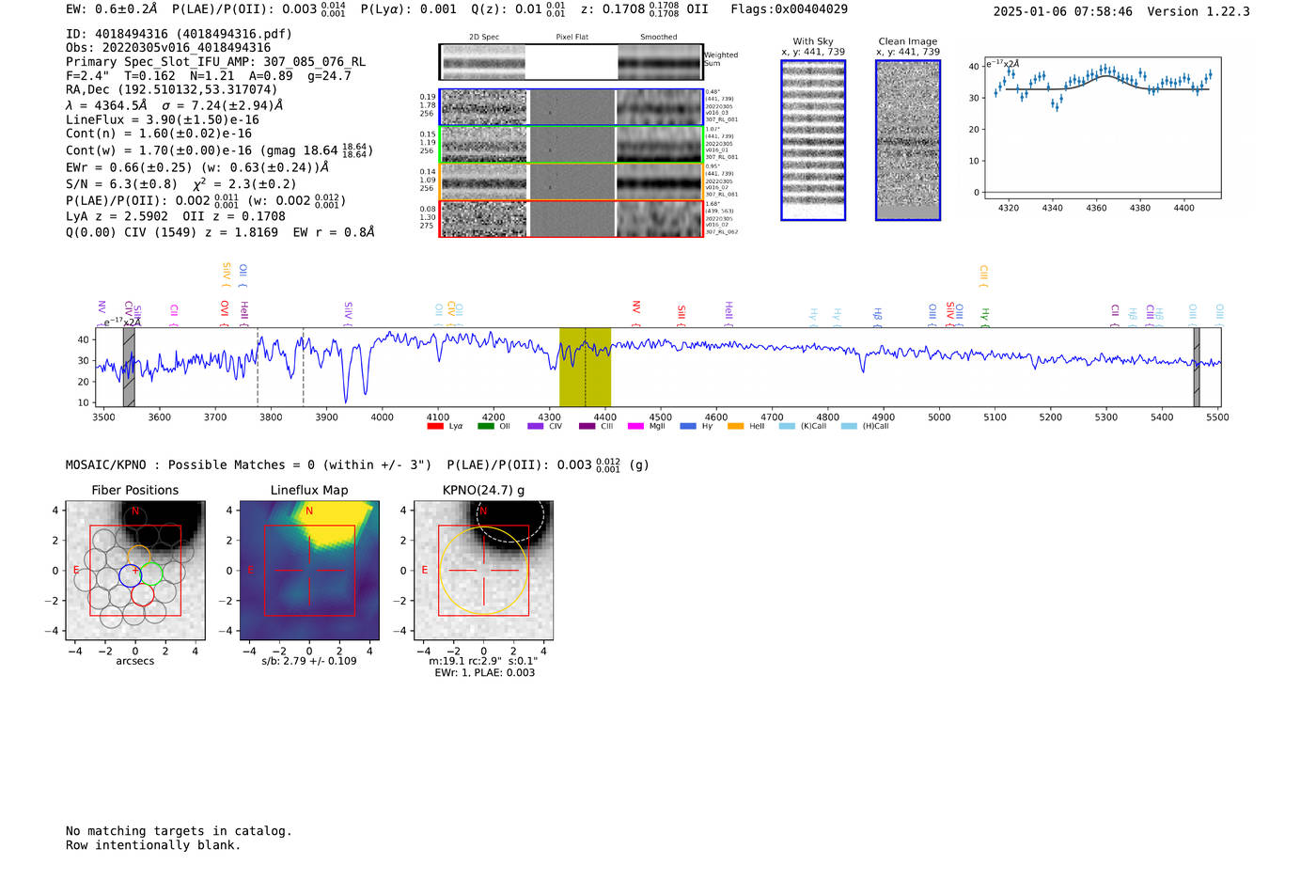Click the Flags:0x00404029 text
Viewport: 1316px width, 896px height.
[x=790, y=9]
